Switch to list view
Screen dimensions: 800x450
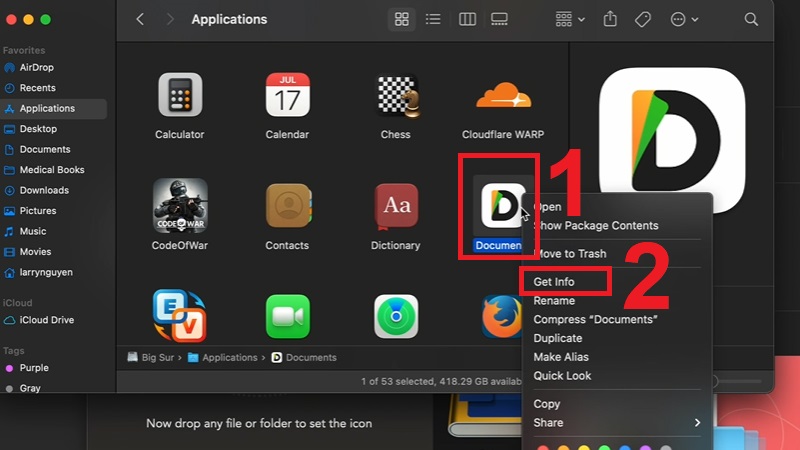click(x=433, y=19)
